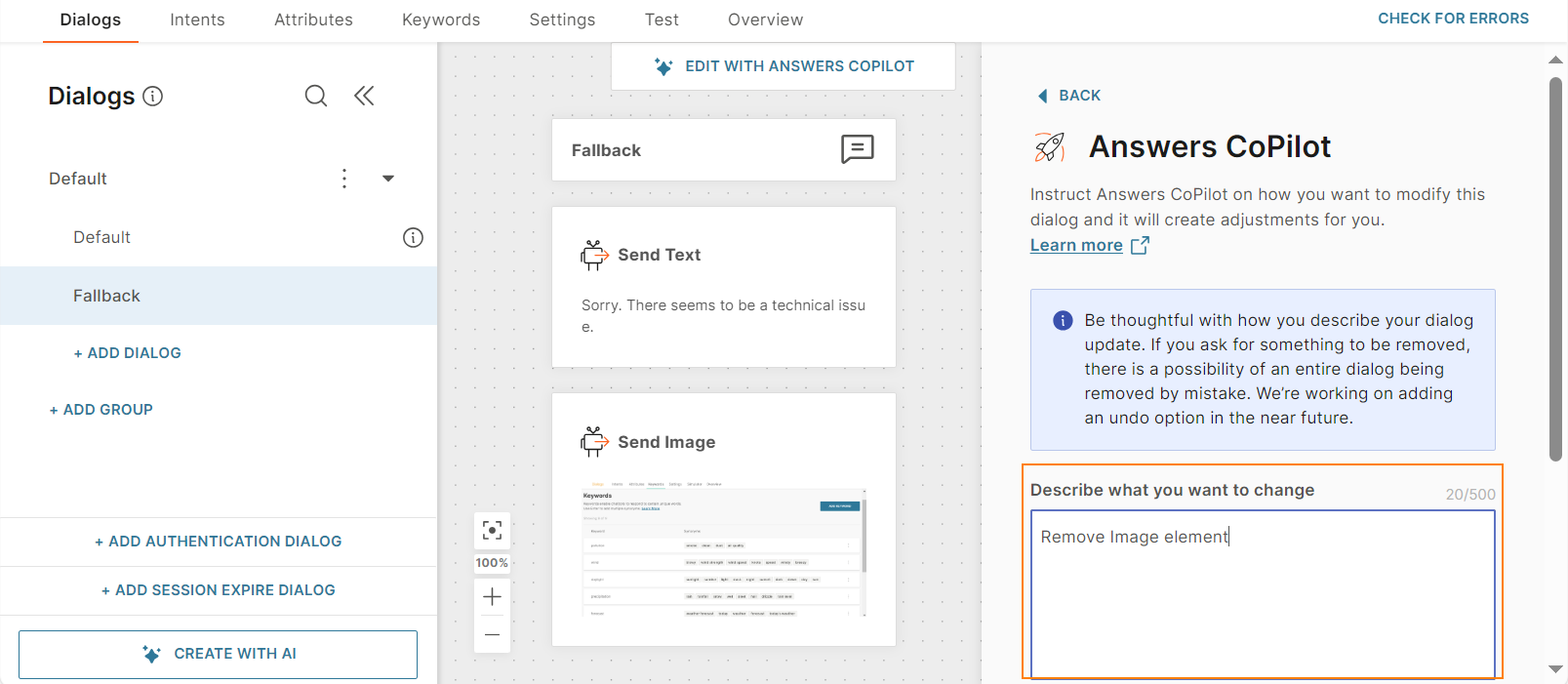The image size is (1568, 684).
Task: Open the Learn more link
Action: (x=1076, y=245)
